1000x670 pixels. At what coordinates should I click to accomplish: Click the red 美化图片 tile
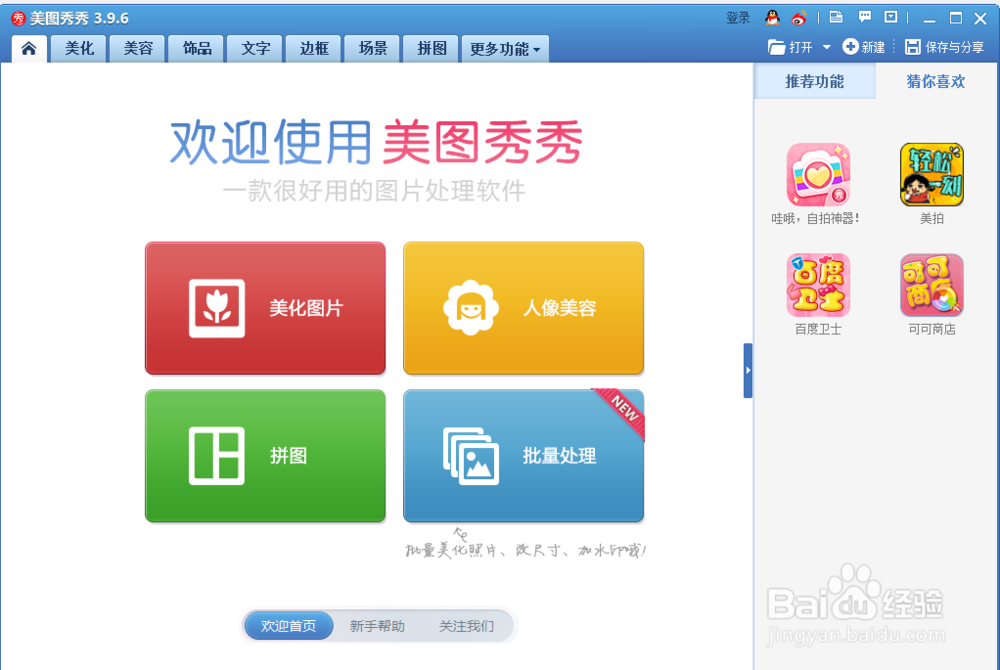[265, 308]
